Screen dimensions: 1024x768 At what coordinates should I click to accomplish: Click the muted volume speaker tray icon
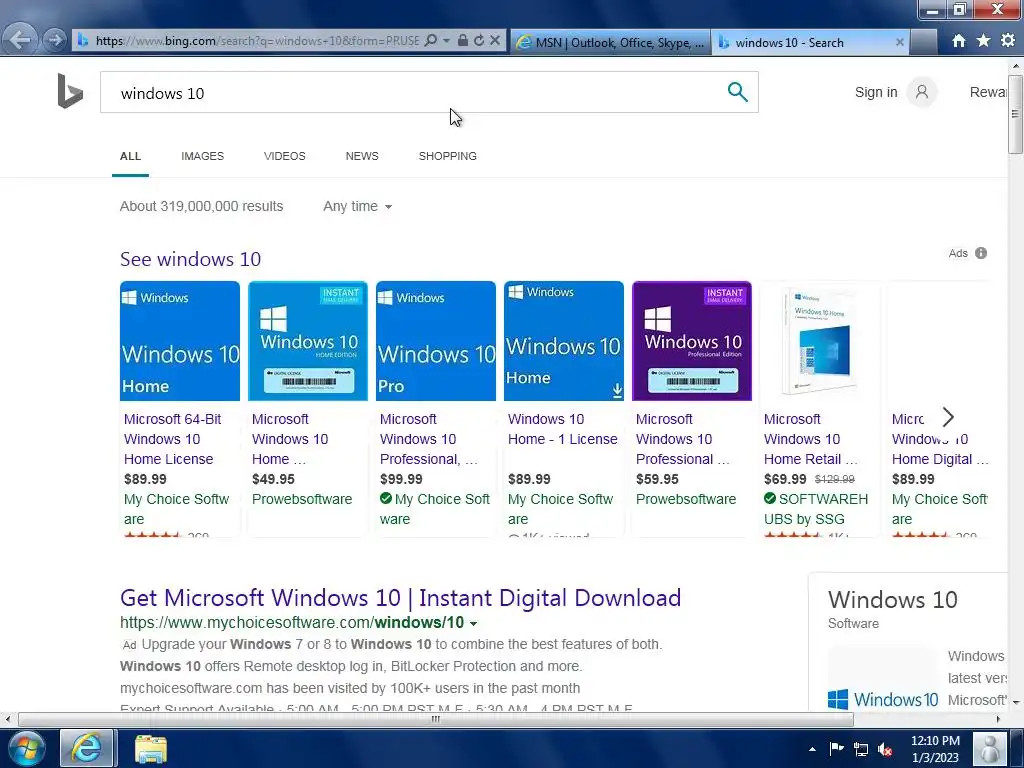click(x=885, y=749)
